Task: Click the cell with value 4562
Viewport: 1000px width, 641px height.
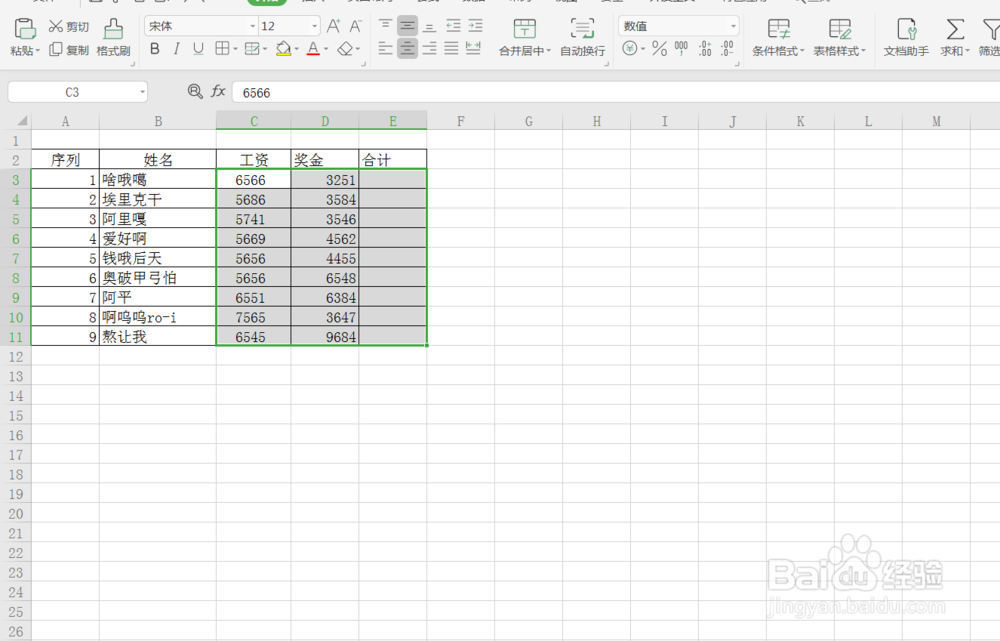Action: click(325, 239)
